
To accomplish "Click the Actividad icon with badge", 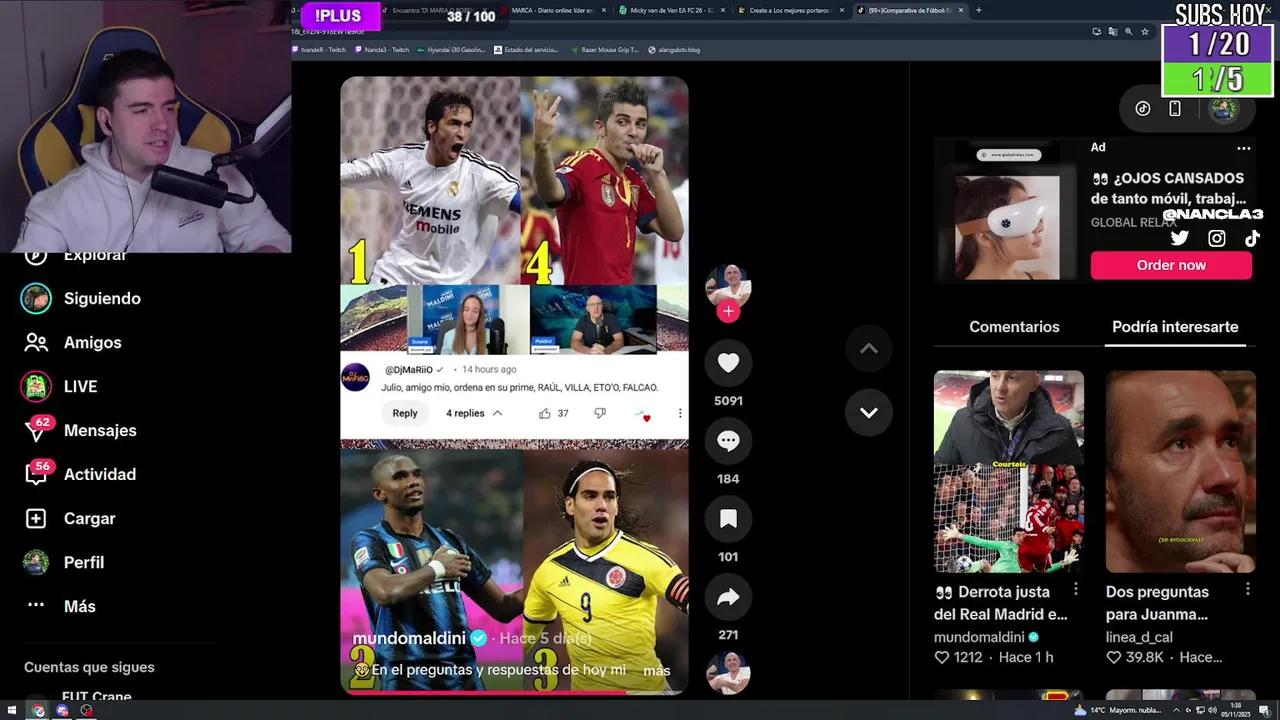I will (x=36, y=474).
